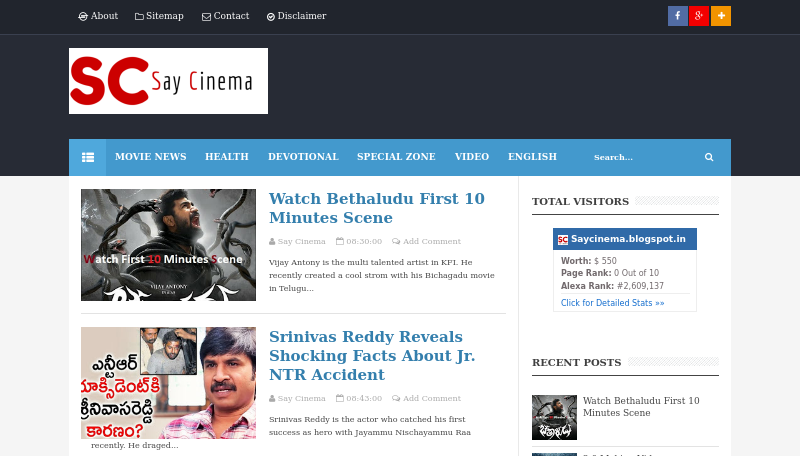Viewport: 800px width, 456px height.
Task: Click the SC favicon in visitors widget
Action: [x=563, y=240]
